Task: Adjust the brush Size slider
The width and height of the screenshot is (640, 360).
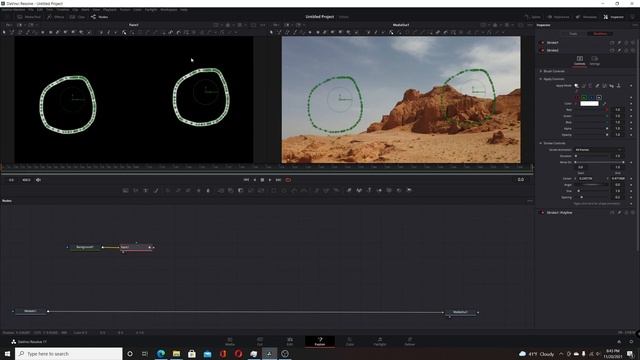Action: point(592,191)
